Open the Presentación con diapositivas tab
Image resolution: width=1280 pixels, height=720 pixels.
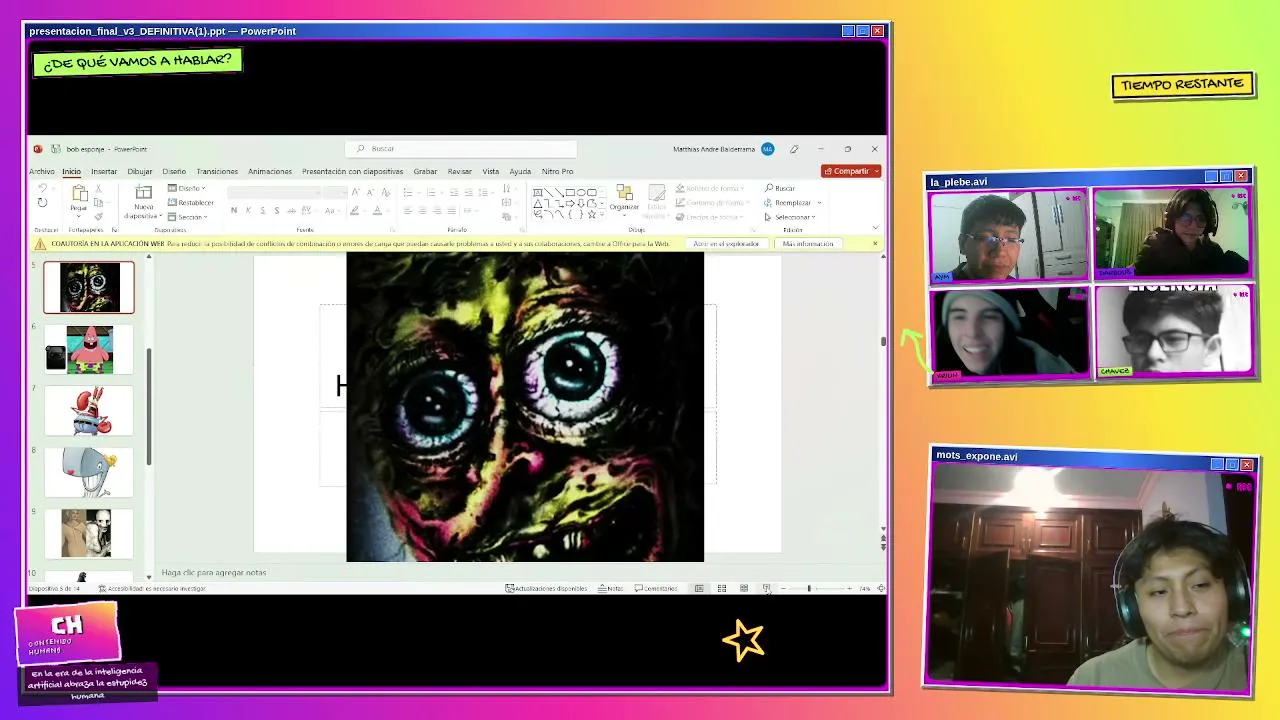pyautogui.click(x=352, y=171)
